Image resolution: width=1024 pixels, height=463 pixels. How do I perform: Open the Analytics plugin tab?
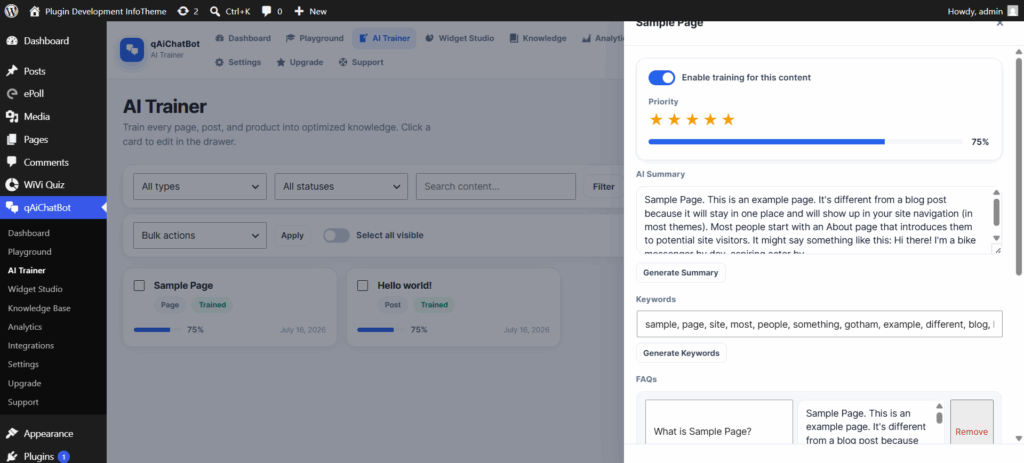click(601, 39)
